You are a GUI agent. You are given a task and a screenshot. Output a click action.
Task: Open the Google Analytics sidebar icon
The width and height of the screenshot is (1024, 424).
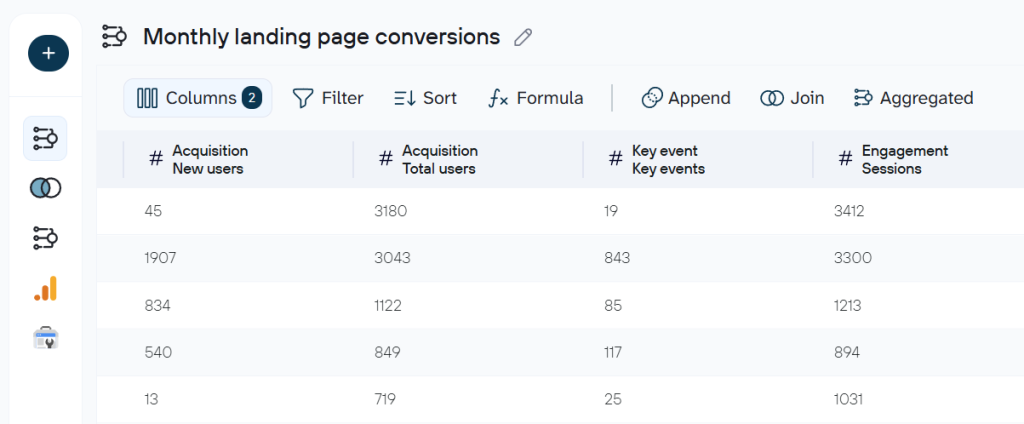(x=45, y=288)
